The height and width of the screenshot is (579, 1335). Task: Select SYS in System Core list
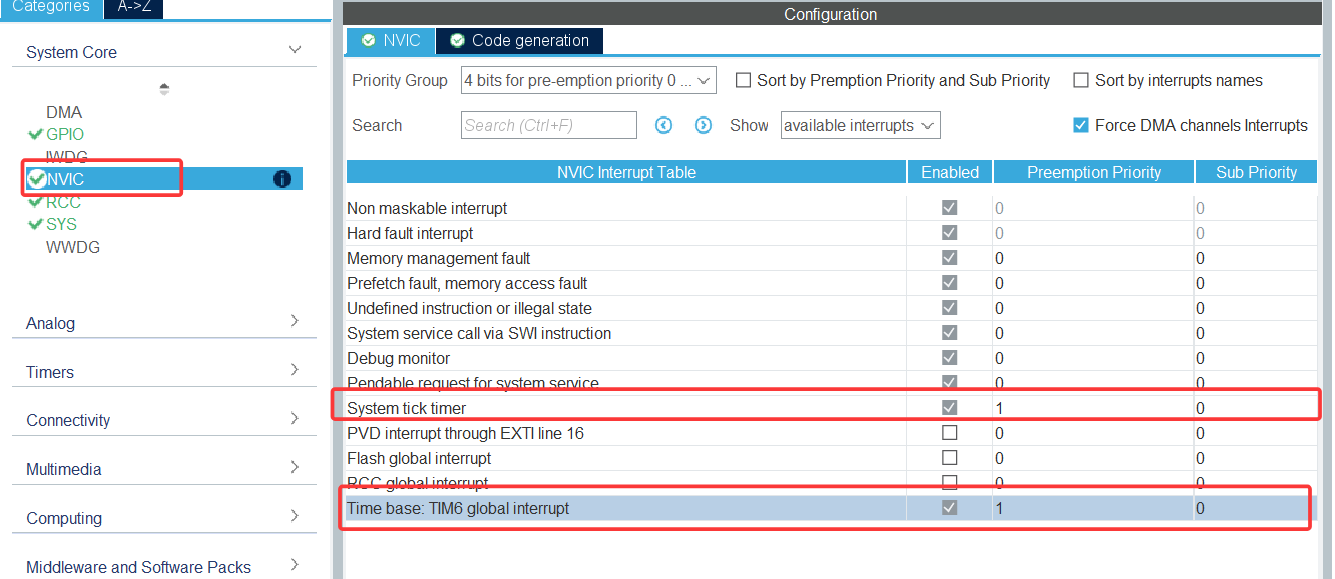click(61, 224)
